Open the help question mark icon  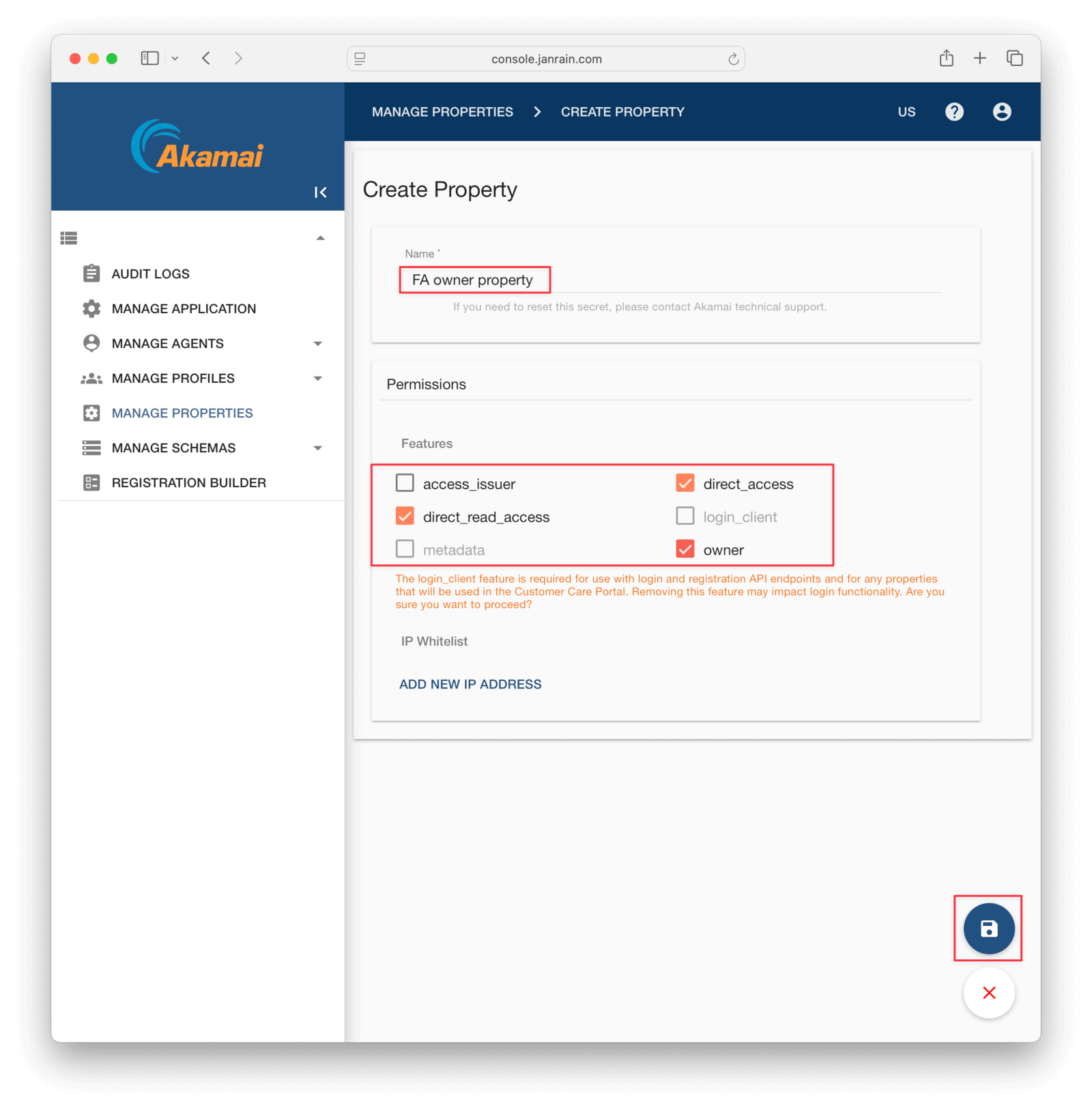click(x=954, y=111)
